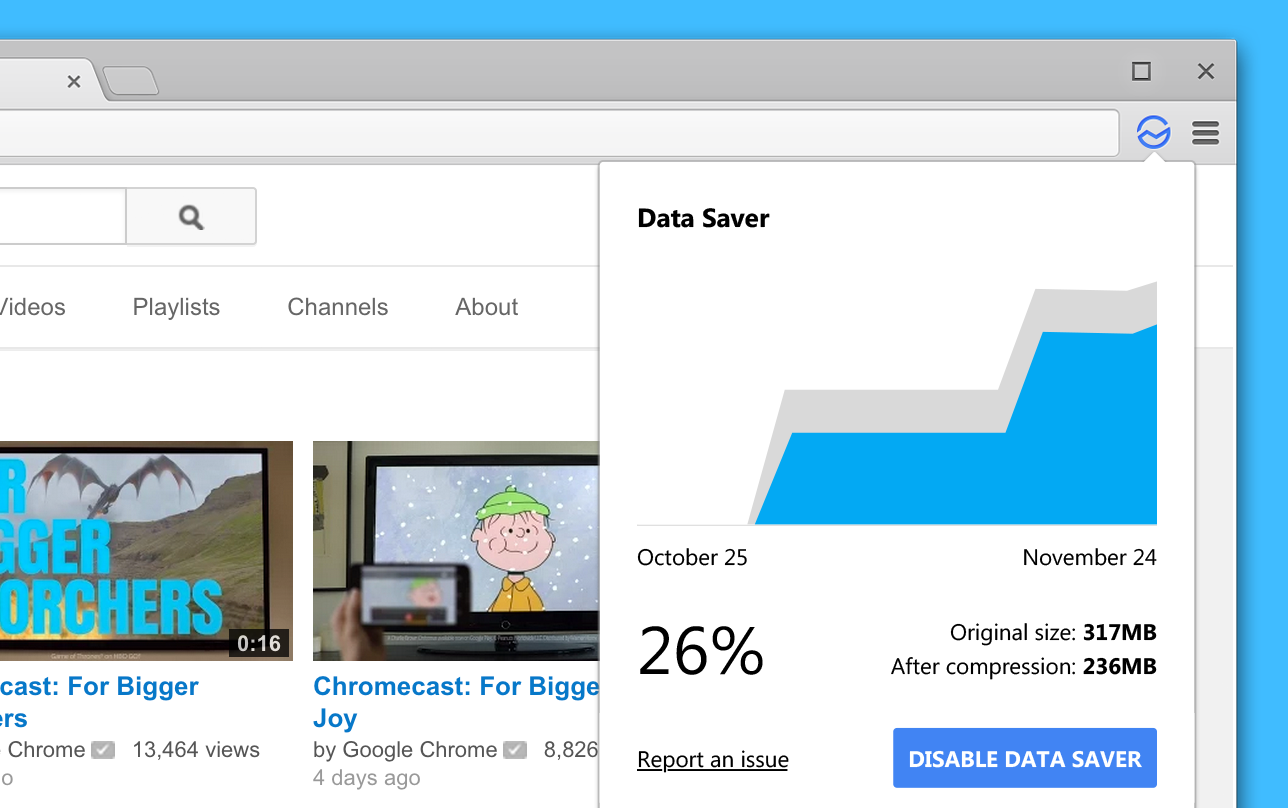Open the About tab

(486, 307)
